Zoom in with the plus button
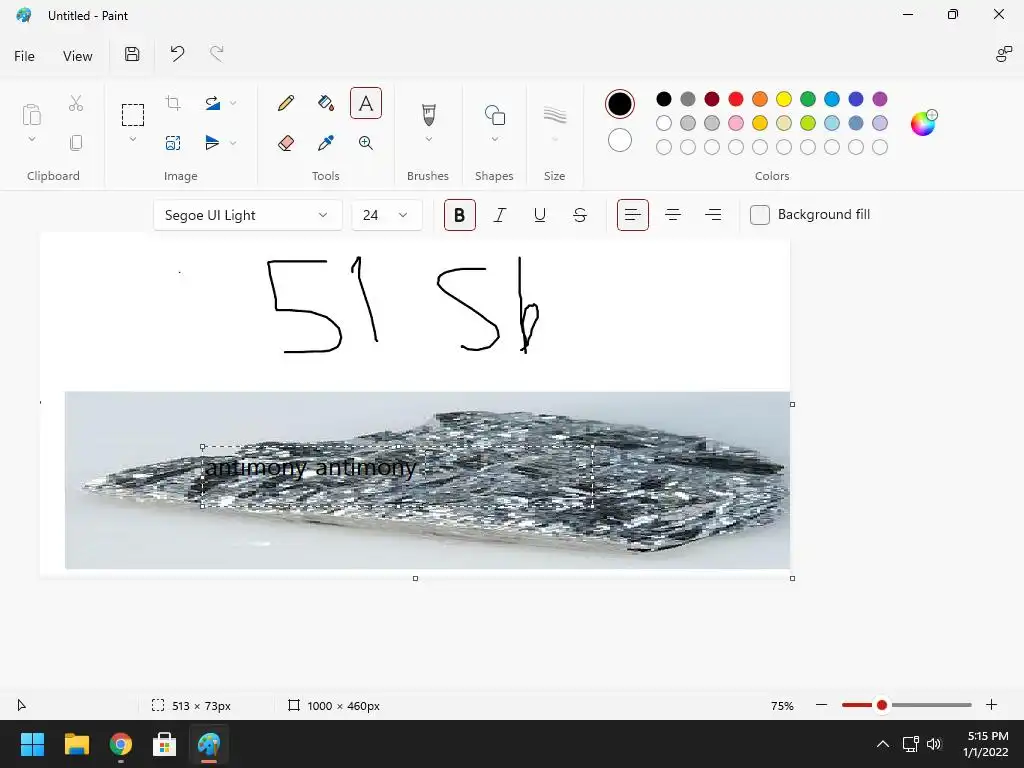Screen dimensions: 1024x768 click(991, 705)
